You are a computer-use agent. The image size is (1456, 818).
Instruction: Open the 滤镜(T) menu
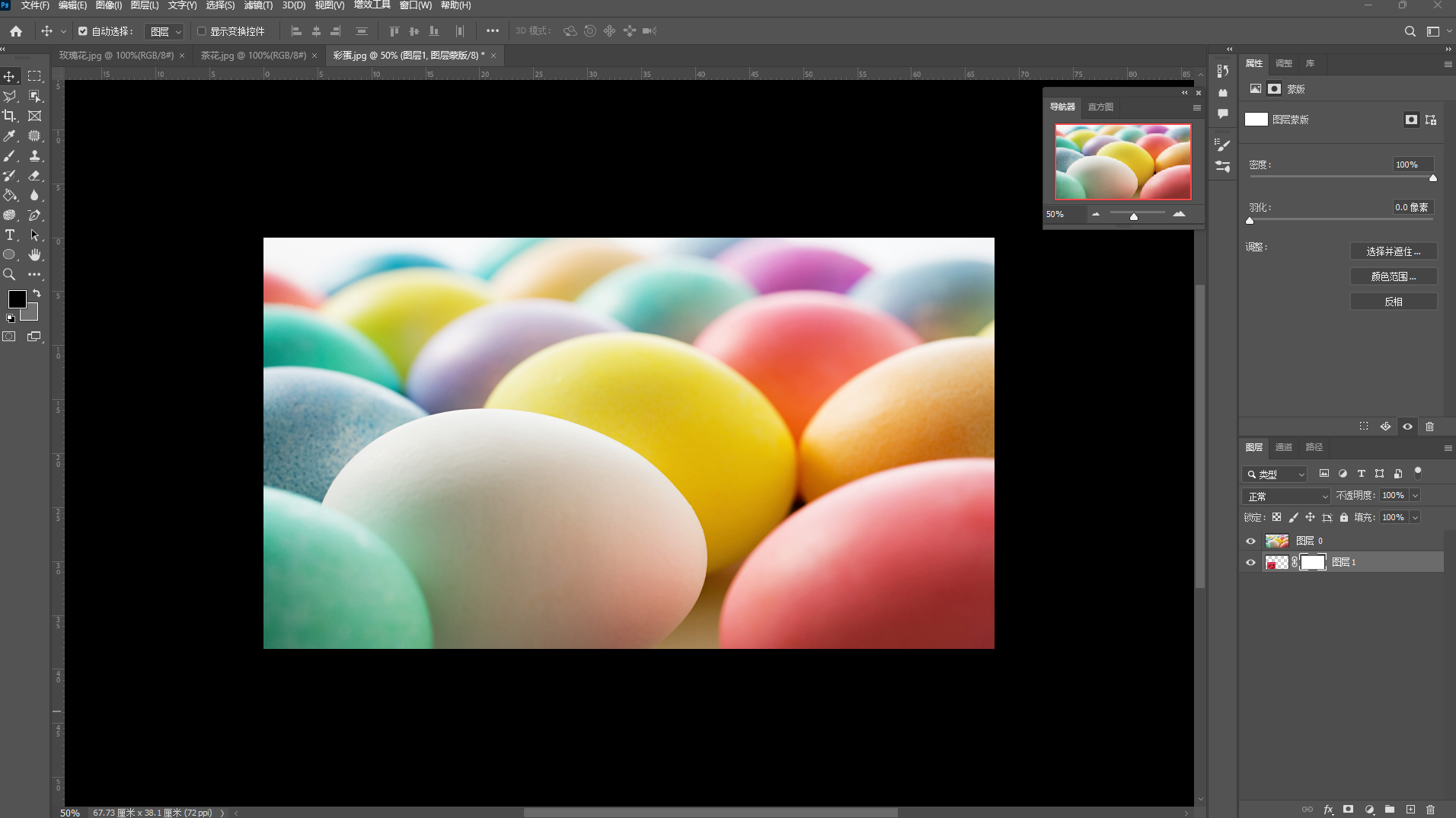point(258,5)
